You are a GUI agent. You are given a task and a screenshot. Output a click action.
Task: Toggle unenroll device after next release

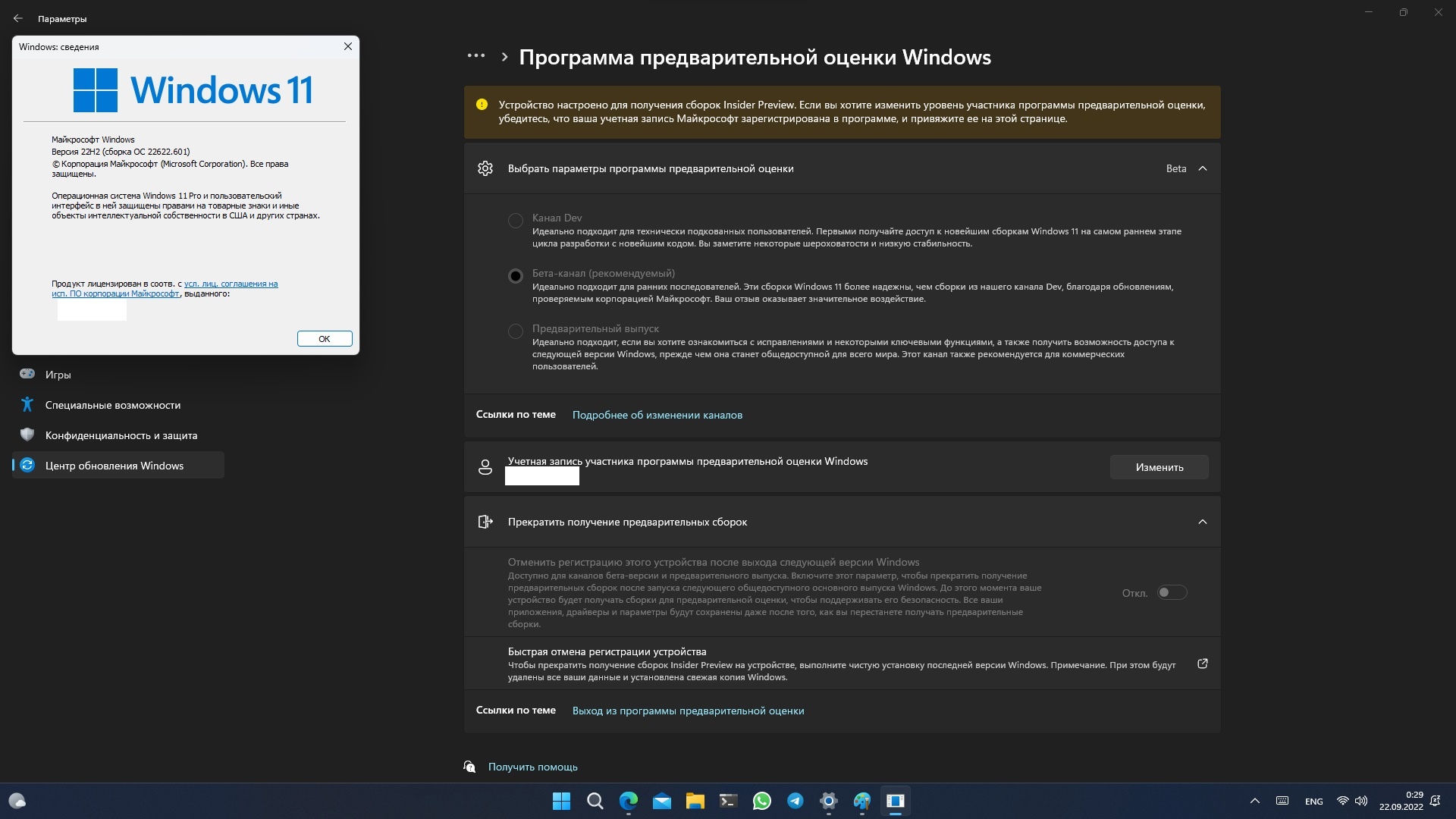click(1172, 592)
